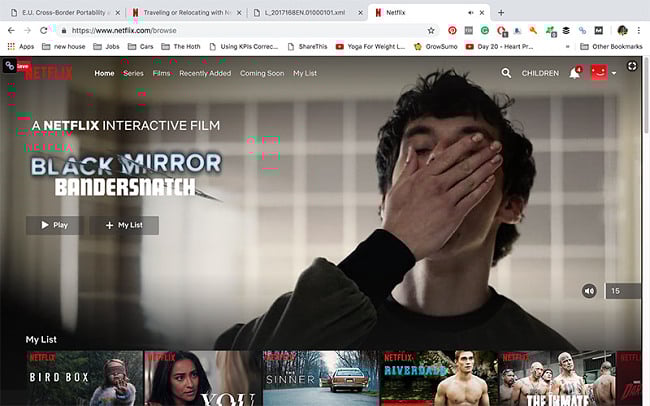650x406 pixels.
Task: Play Black Mirror Bandersnatch
Action: (55, 225)
